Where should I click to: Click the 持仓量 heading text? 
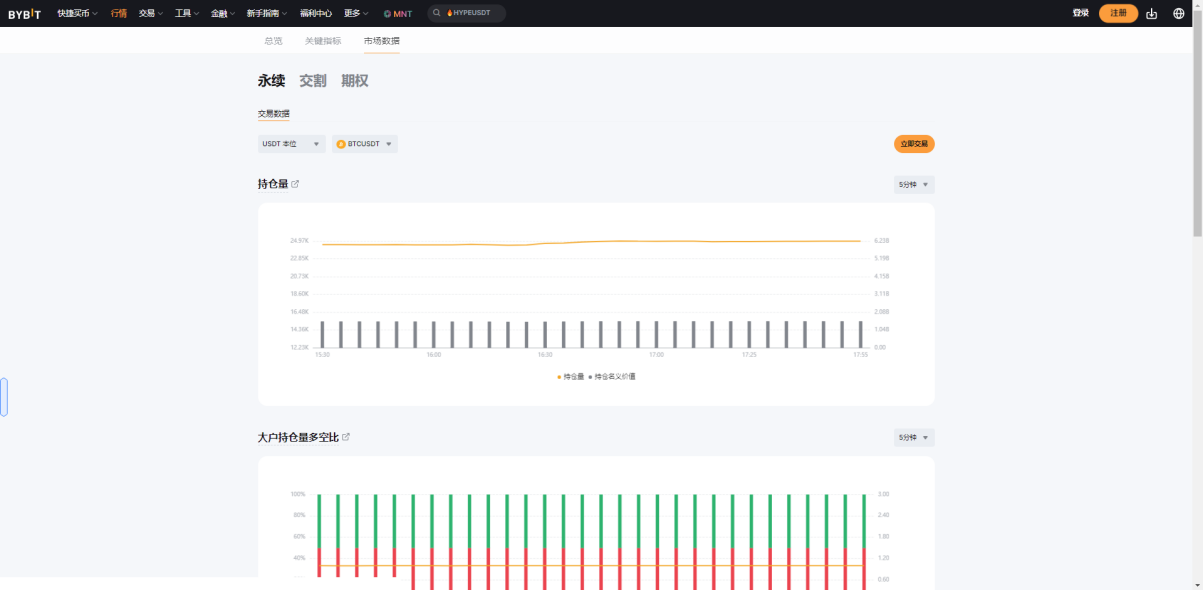(x=273, y=184)
